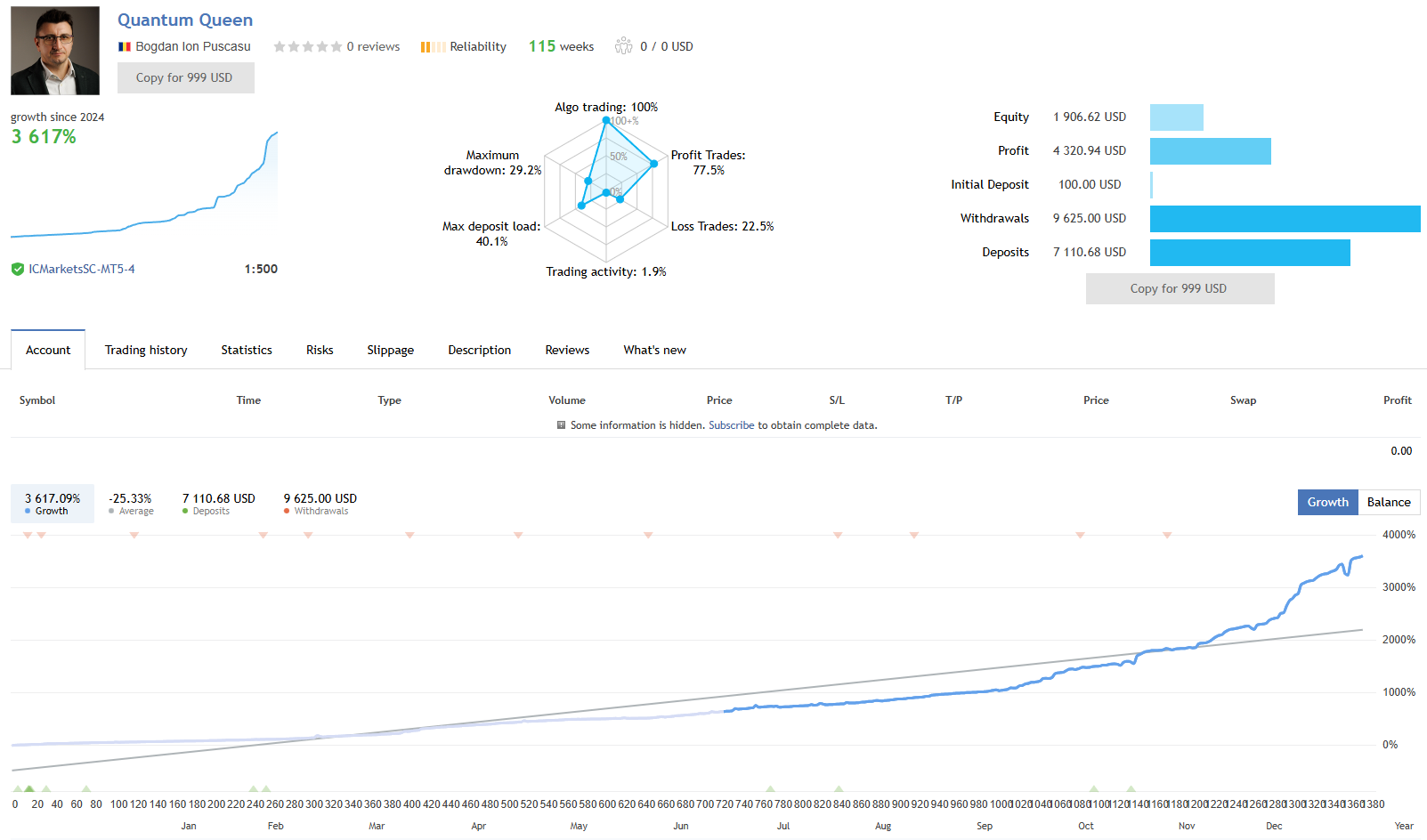Viewport: 1427px width, 840px height.
Task: Click the Profit Trades: 77.5% label
Action: [x=708, y=162]
